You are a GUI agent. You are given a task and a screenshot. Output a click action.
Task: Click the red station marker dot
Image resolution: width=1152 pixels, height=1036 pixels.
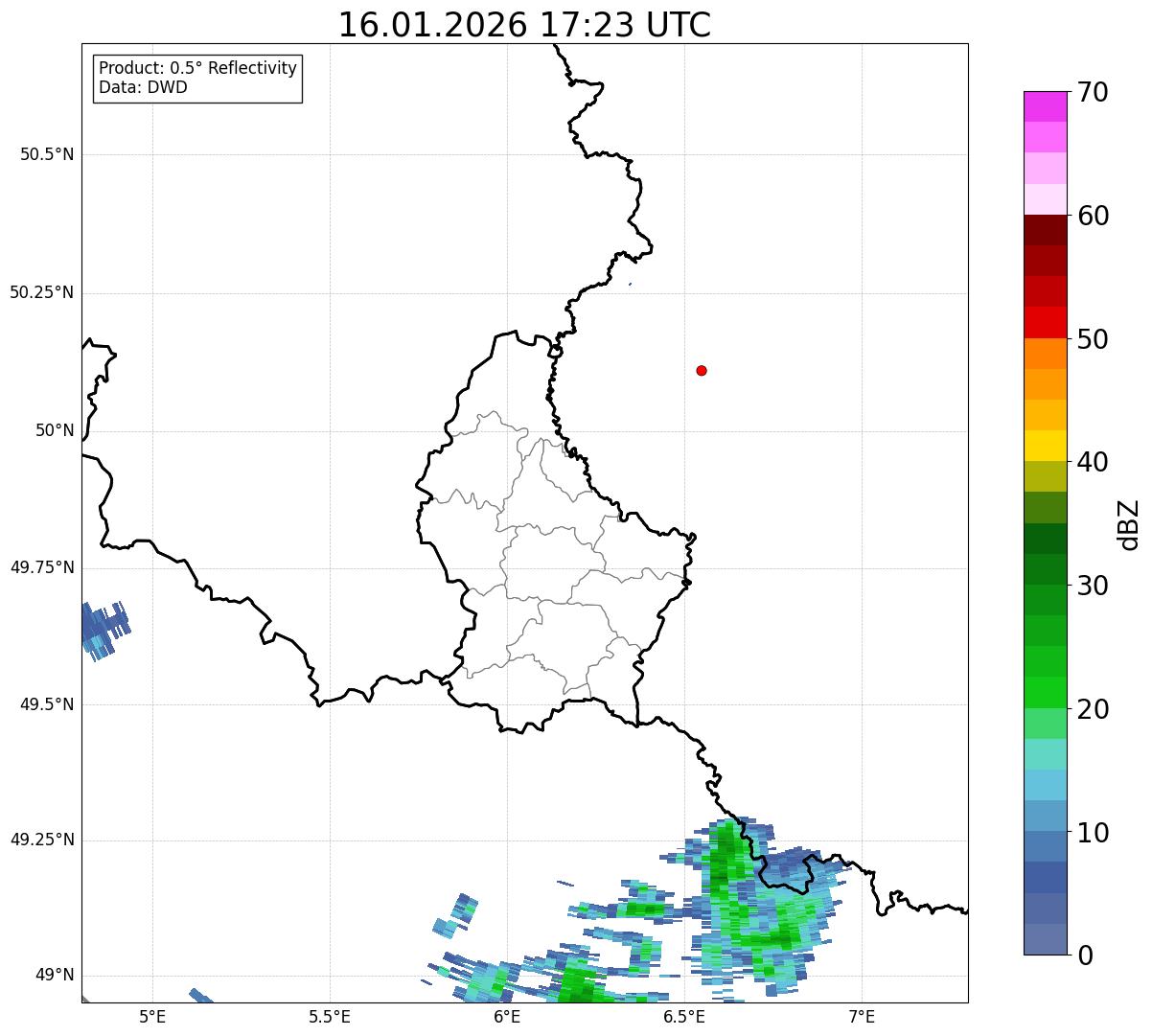tap(702, 370)
